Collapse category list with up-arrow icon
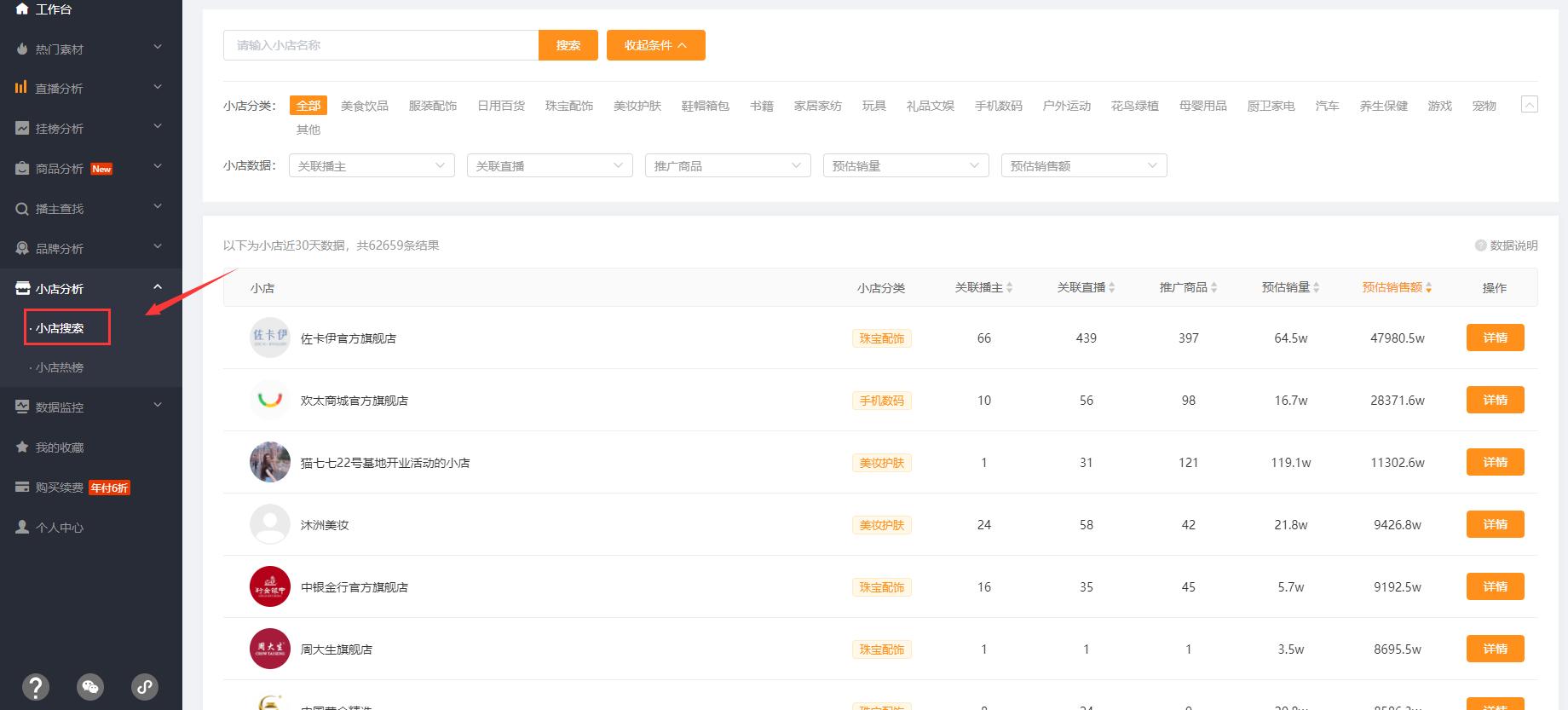 (x=1529, y=105)
